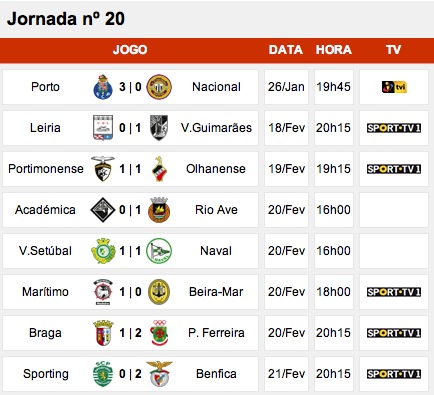This screenshot has height=395, width=434.
Task: Click the V.Setúbal 1 | 1 score
Action: click(x=130, y=251)
